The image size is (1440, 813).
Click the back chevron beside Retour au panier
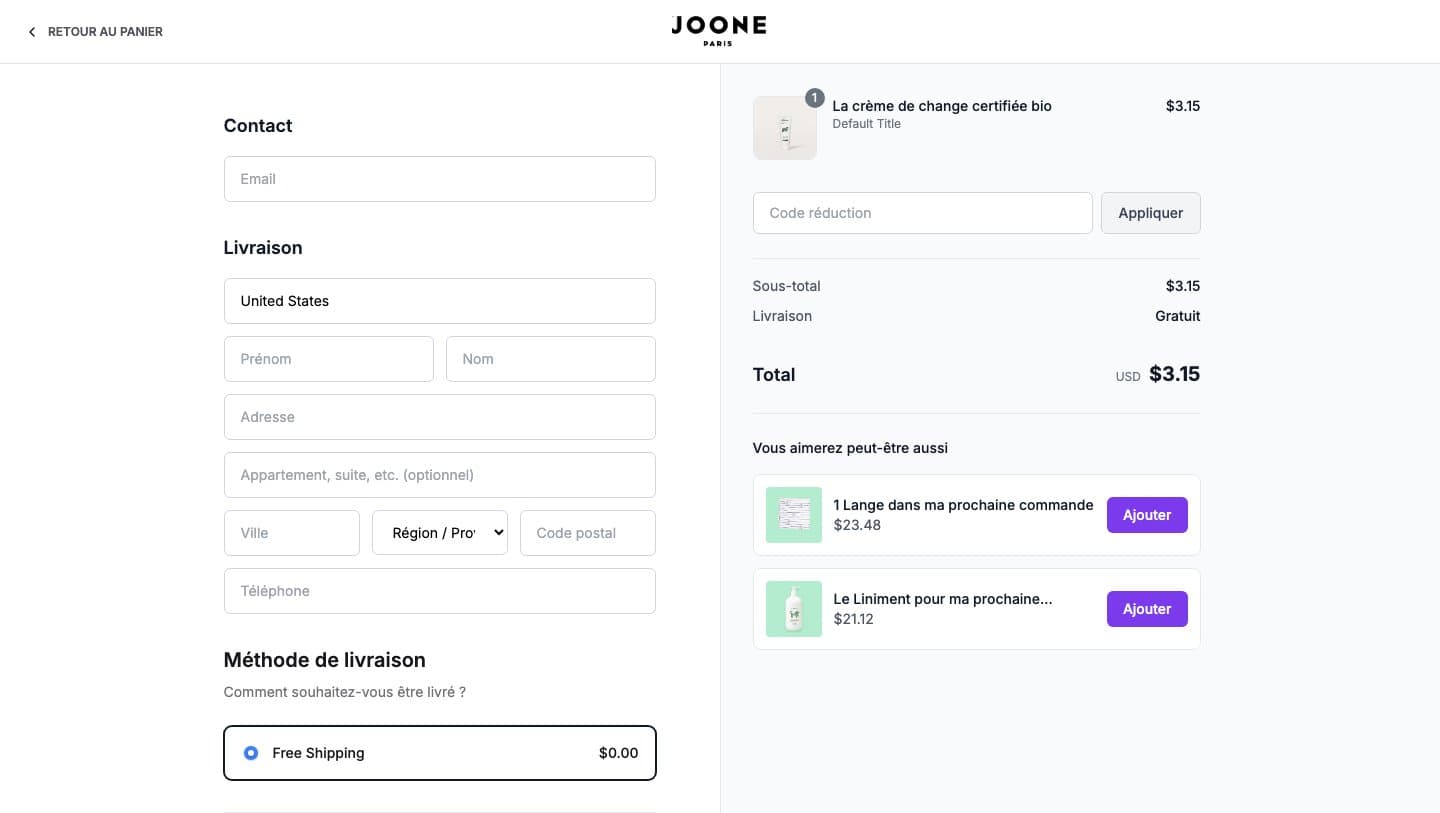pyautogui.click(x=32, y=32)
